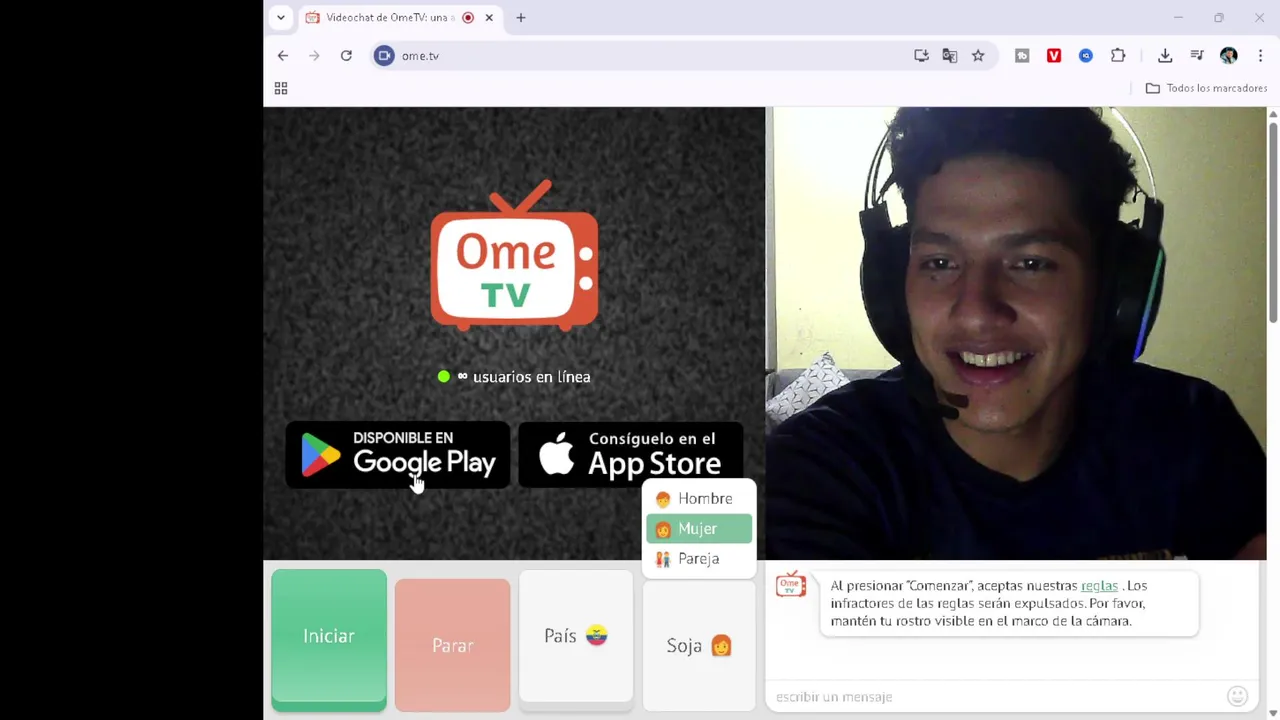Open the gray extension icon
Viewport: 1280px width, 720px height.
pyautogui.click(x=1022, y=56)
